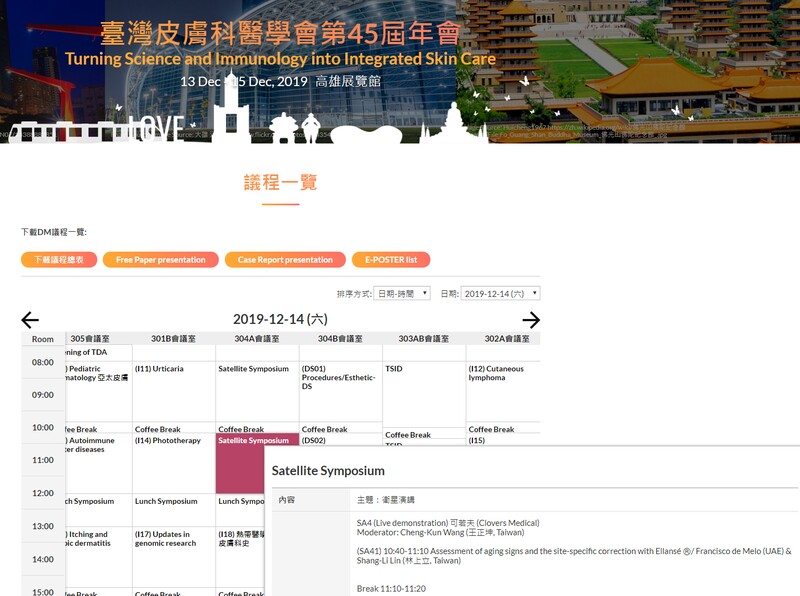
Task: Click the 303AB會議室 room header
Action: [423, 339]
